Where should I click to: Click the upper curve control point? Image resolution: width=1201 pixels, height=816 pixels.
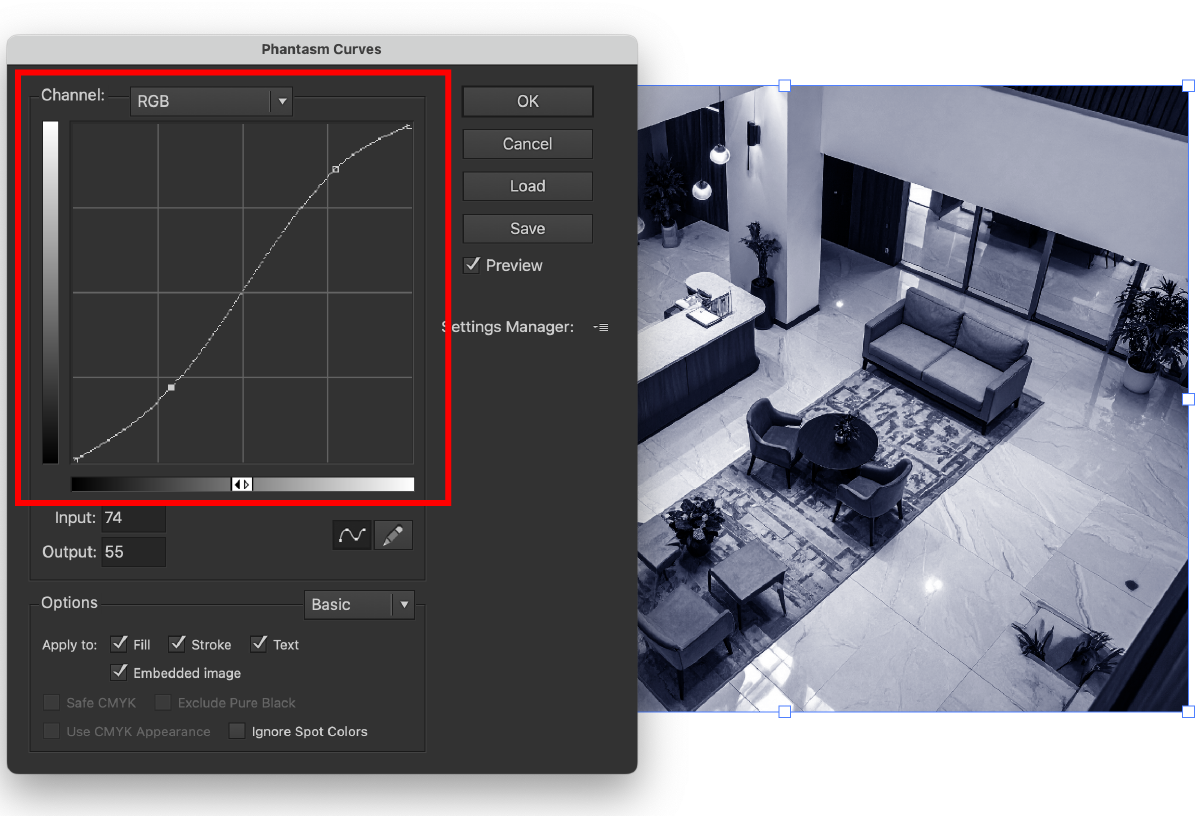coord(335,169)
